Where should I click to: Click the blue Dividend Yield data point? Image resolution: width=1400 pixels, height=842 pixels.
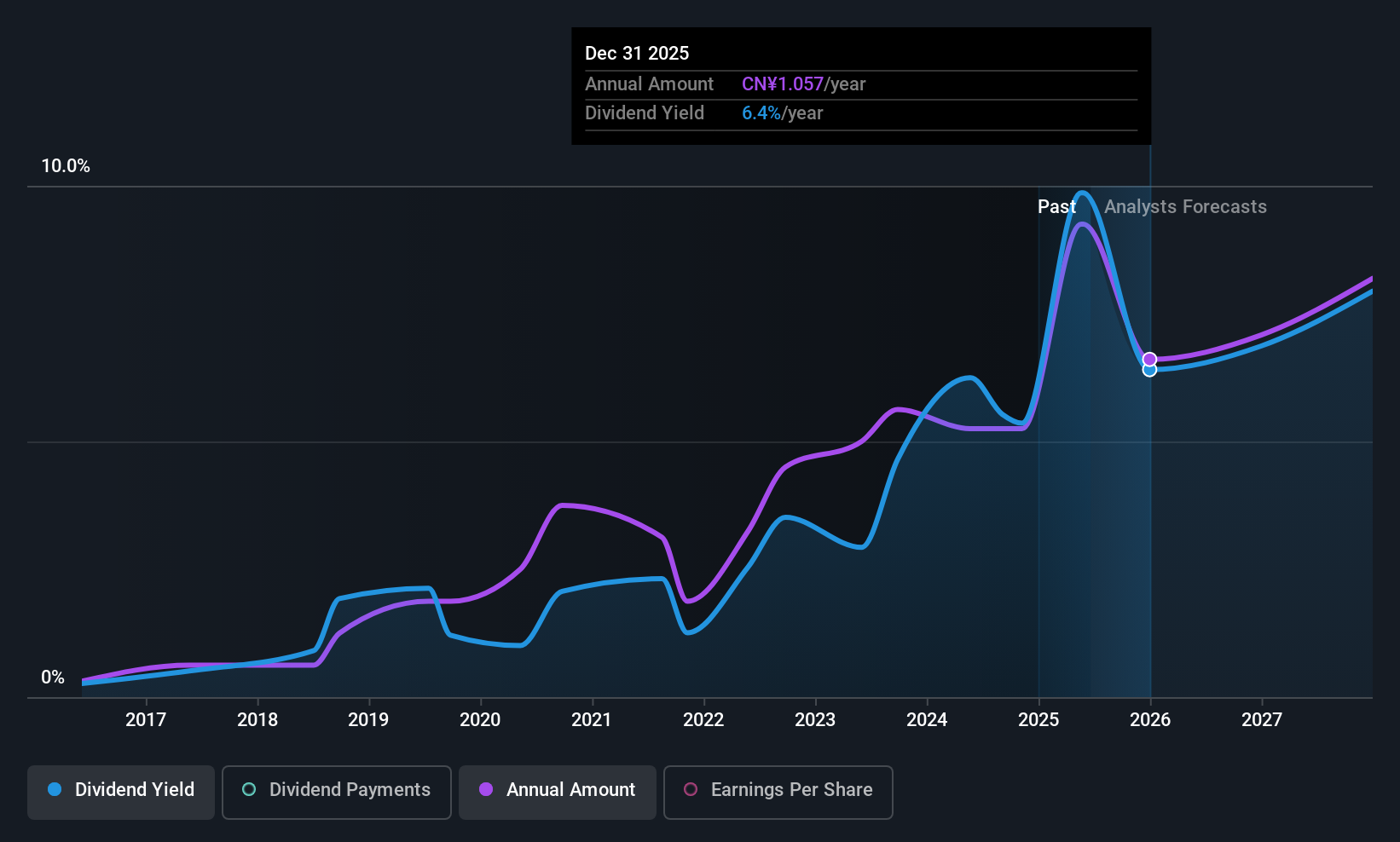click(1149, 370)
